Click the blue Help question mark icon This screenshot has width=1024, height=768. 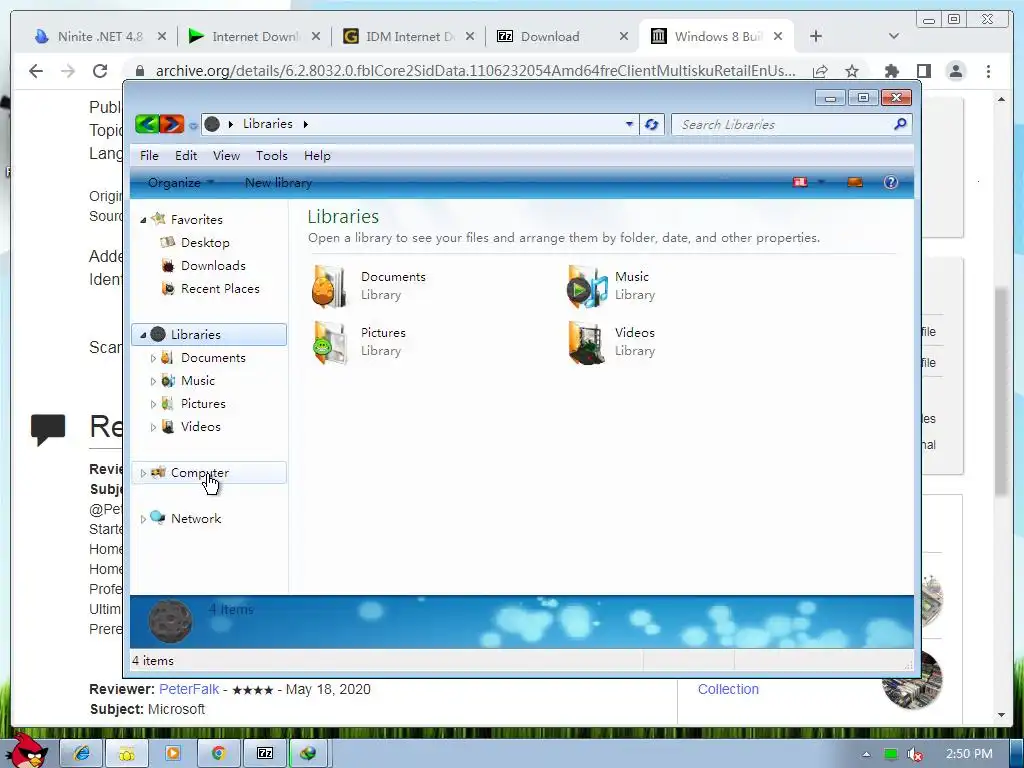891,182
